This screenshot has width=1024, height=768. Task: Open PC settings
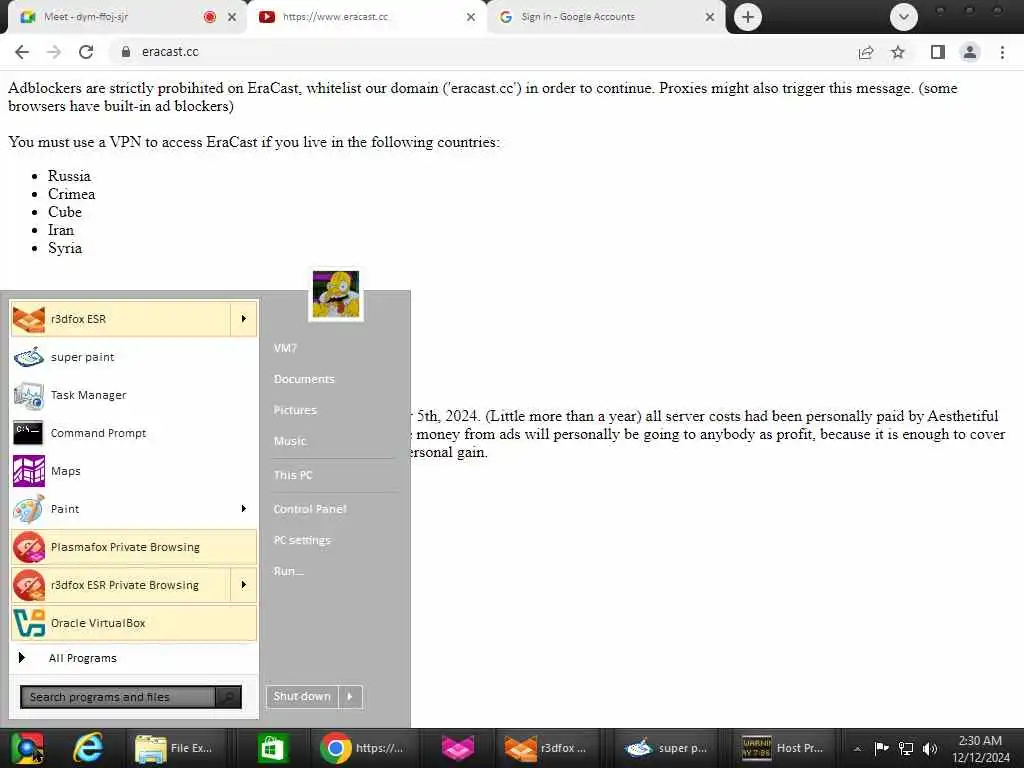tap(302, 540)
